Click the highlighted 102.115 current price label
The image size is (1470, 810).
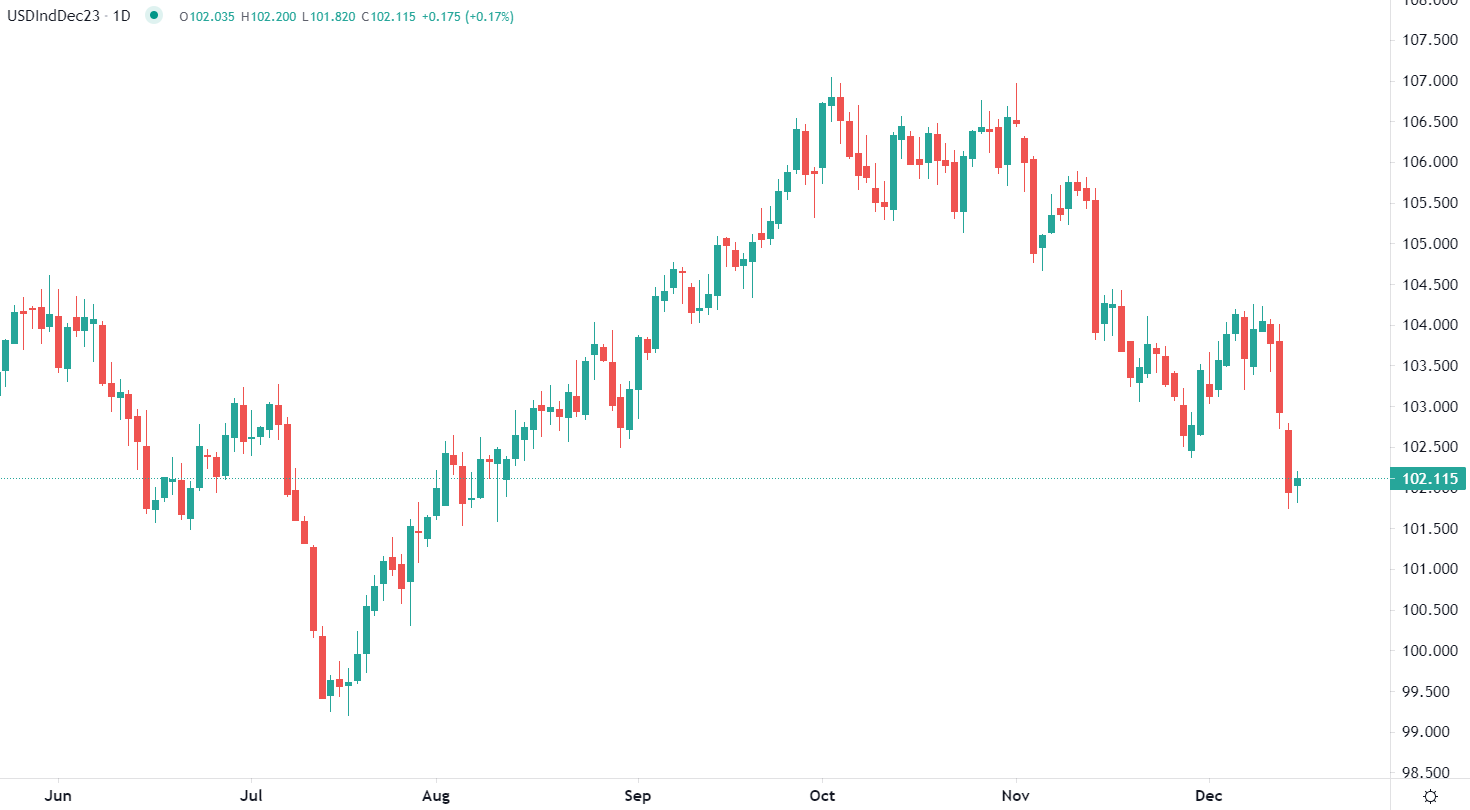(x=1430, y=478)
